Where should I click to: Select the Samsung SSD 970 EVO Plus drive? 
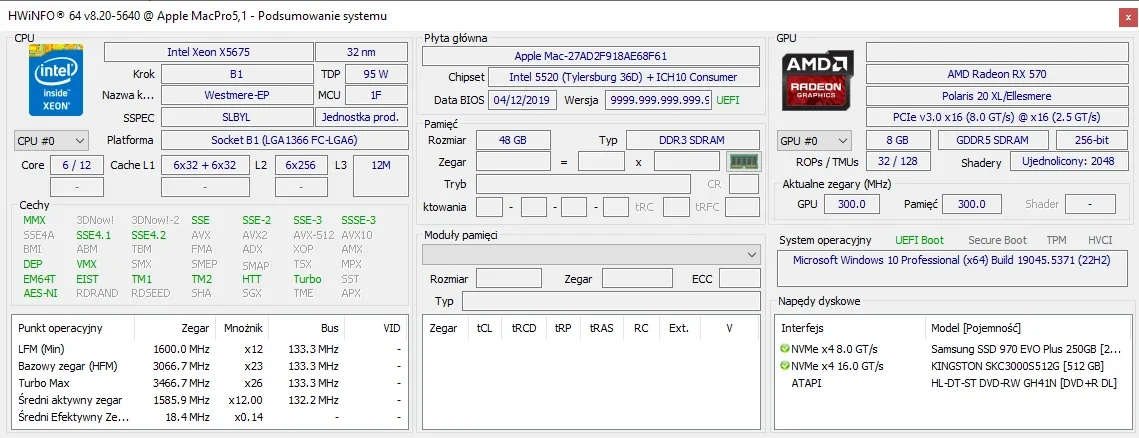pyautogui.click(x=952, y=349)
